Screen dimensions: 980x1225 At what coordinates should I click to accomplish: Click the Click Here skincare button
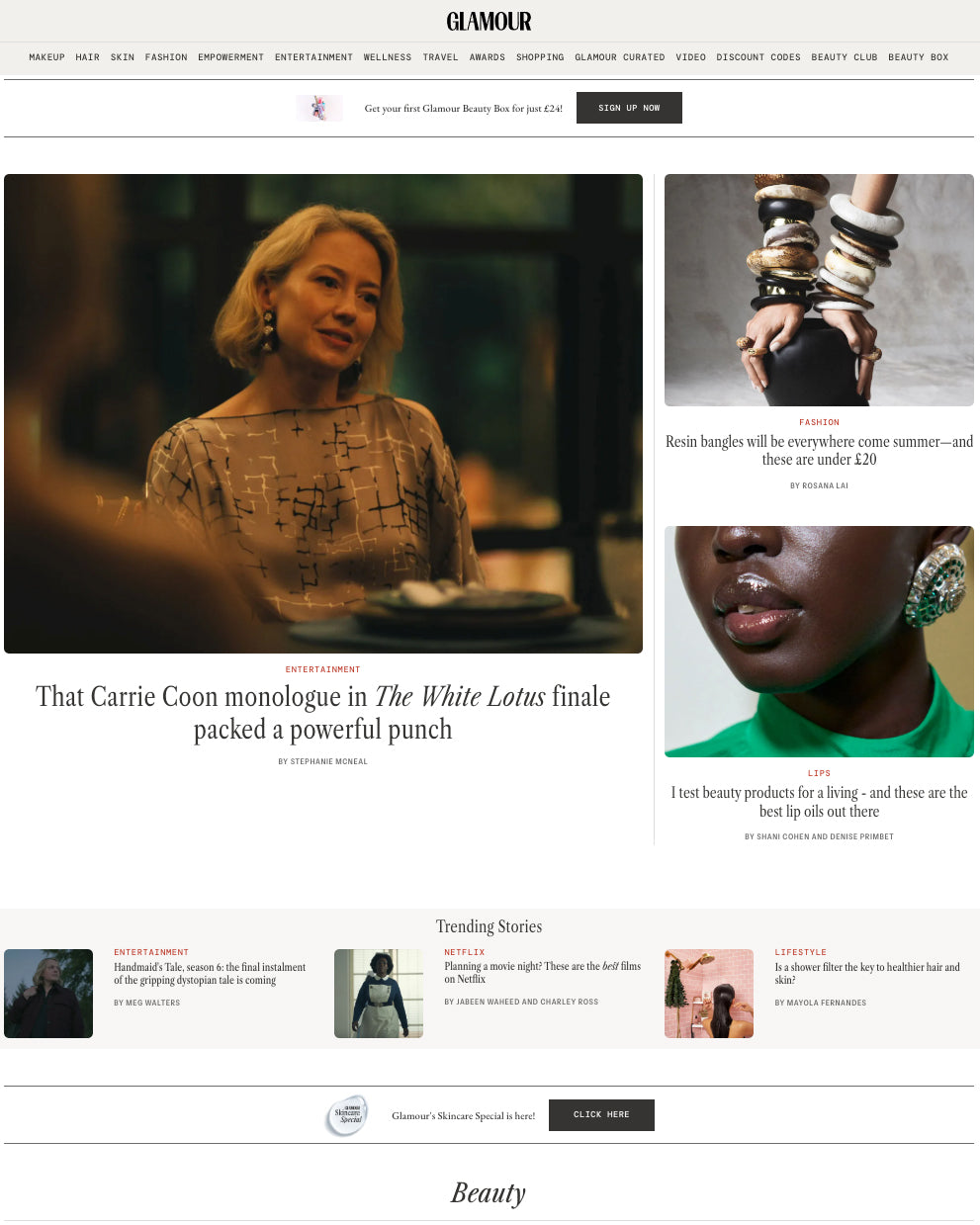[x=601, y=1115]
